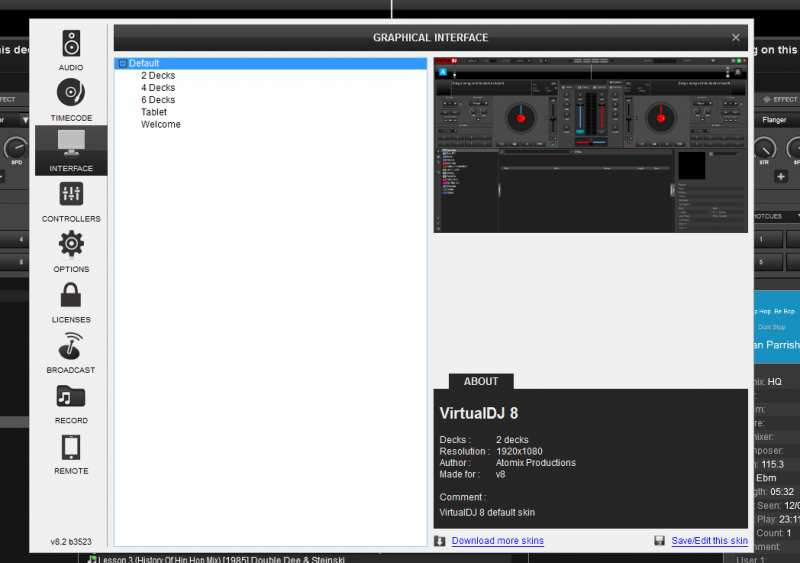Open the Controllers settings section
800x563 pixels.
(71, 202)
